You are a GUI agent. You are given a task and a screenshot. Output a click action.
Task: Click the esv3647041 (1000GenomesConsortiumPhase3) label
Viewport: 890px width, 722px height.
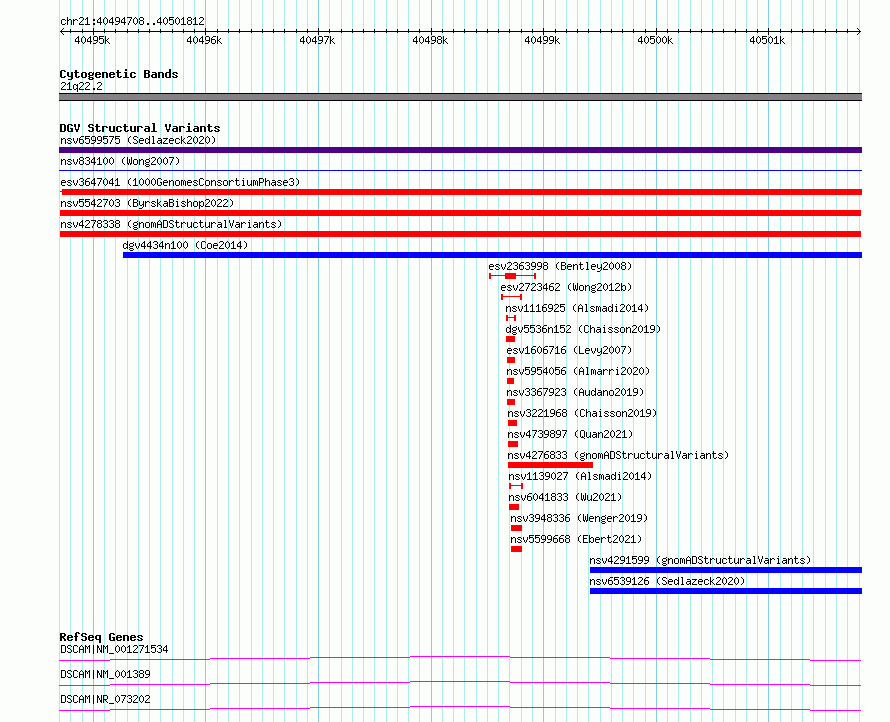click(180, 182)
